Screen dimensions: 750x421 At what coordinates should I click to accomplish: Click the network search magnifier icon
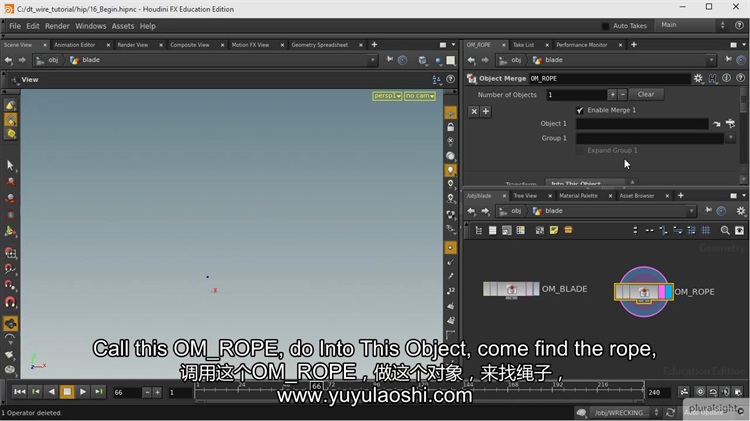[x=725, y=230]
